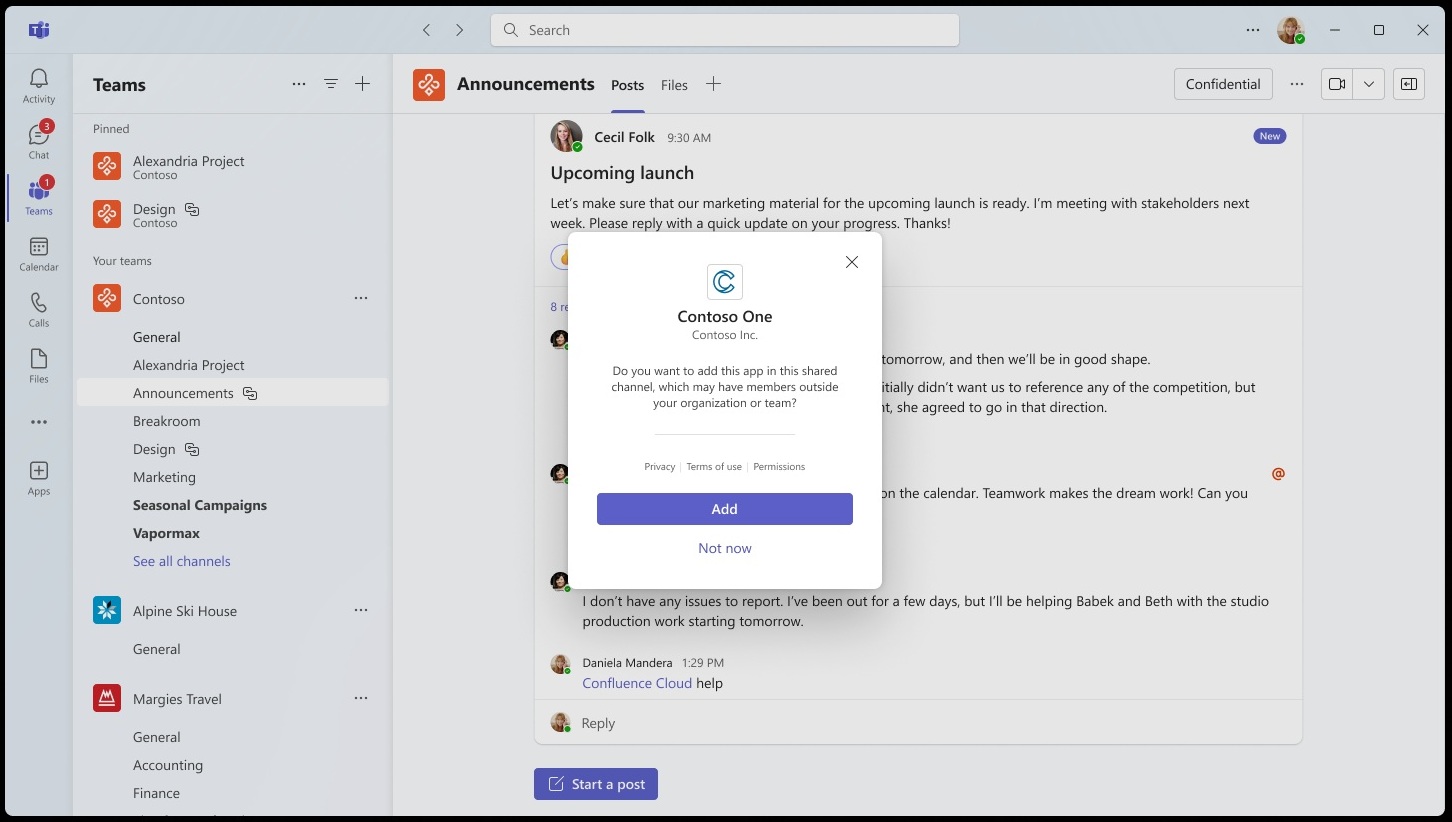Open the profile avatar menu
This screenshot has height=822, width=1452.
tap(1291, 30)
